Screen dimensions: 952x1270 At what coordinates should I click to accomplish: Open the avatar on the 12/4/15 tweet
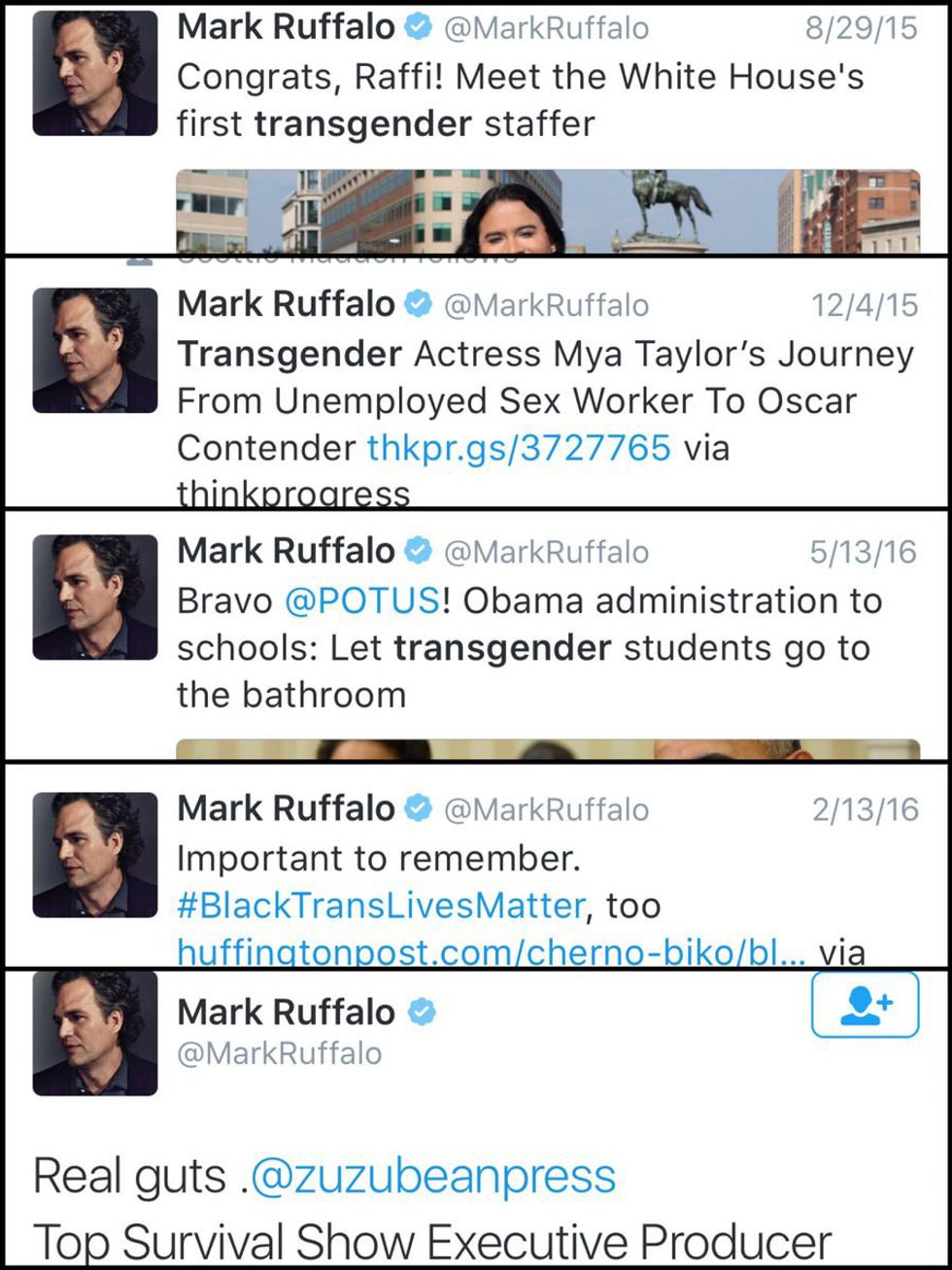pyautogui.click(x=95, y=351)
